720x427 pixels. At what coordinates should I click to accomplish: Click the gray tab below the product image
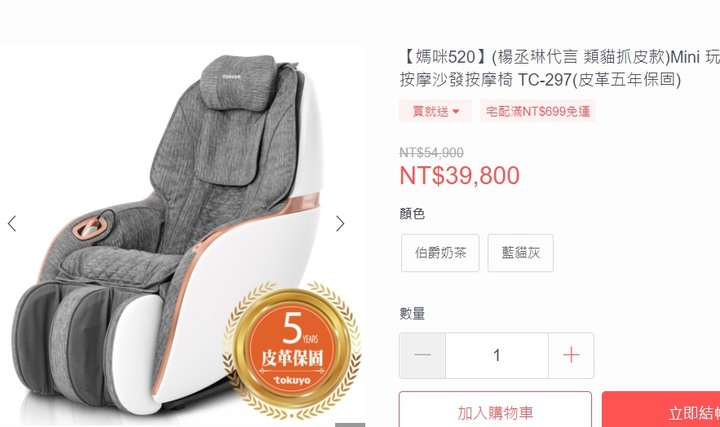pyautogui.click(x=350, y=425)
